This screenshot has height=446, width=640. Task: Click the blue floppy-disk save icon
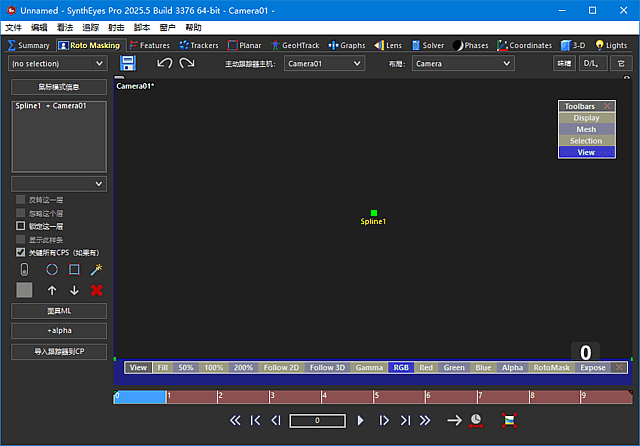point(128,63)
